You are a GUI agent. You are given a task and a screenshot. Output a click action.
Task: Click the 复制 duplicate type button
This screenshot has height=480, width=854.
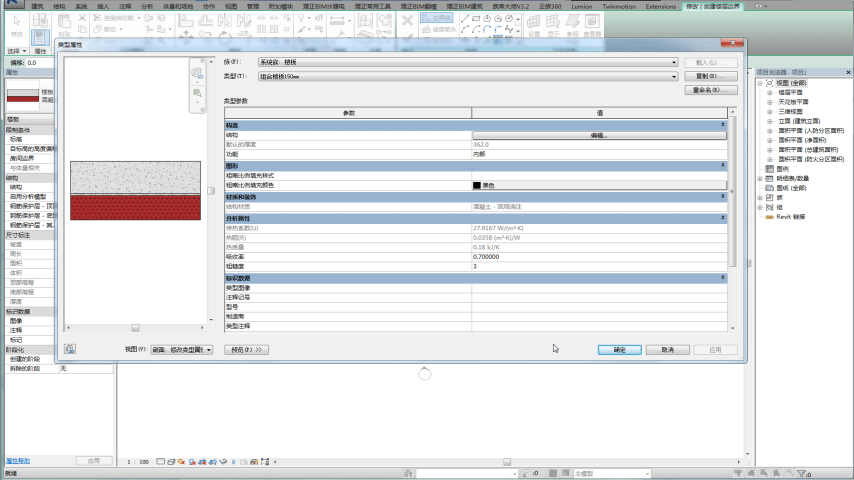pyautogui.click(x=711, y=76)
